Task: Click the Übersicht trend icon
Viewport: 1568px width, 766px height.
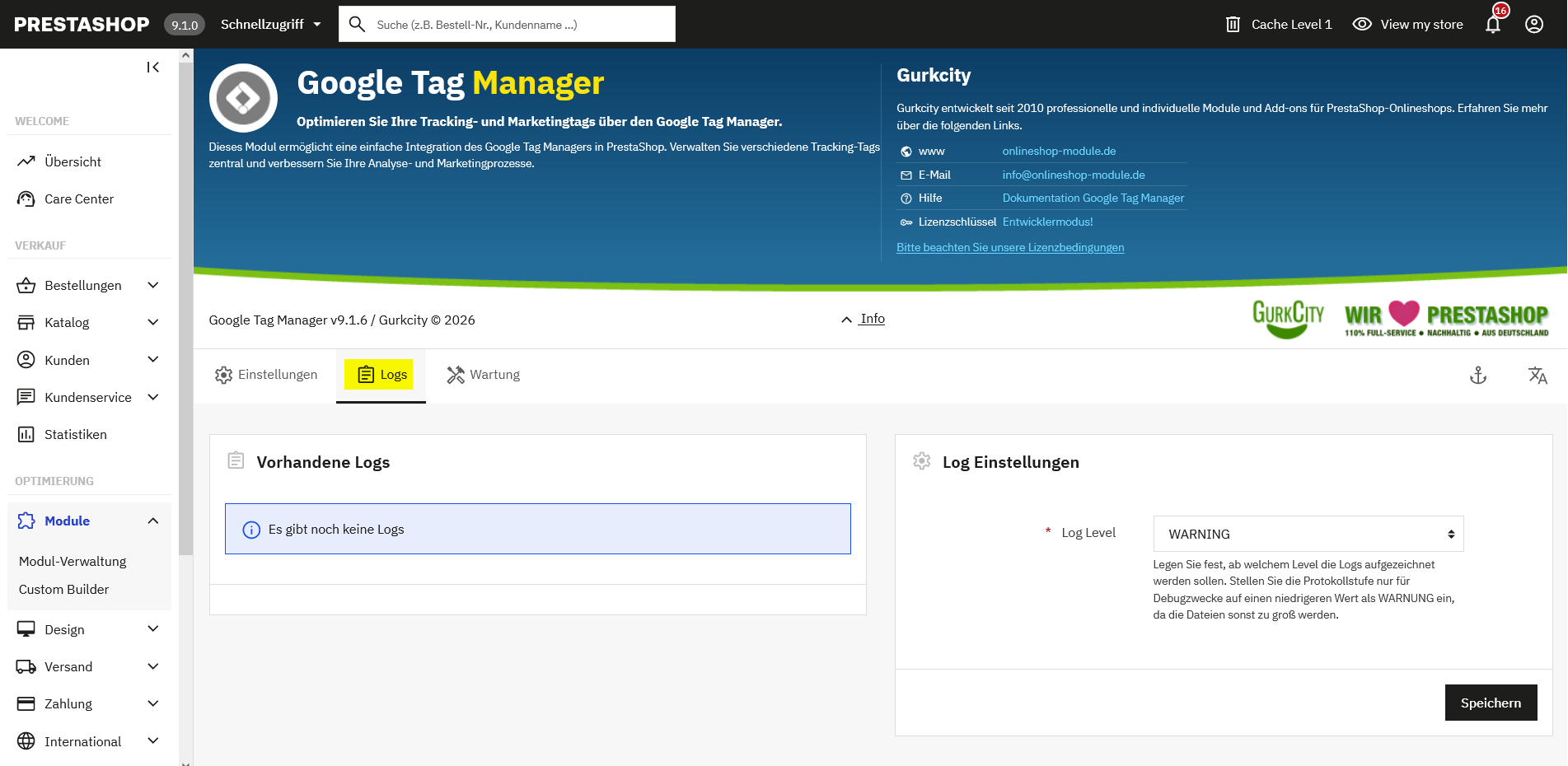Action: pyautogui.click(x=26, y=161)
